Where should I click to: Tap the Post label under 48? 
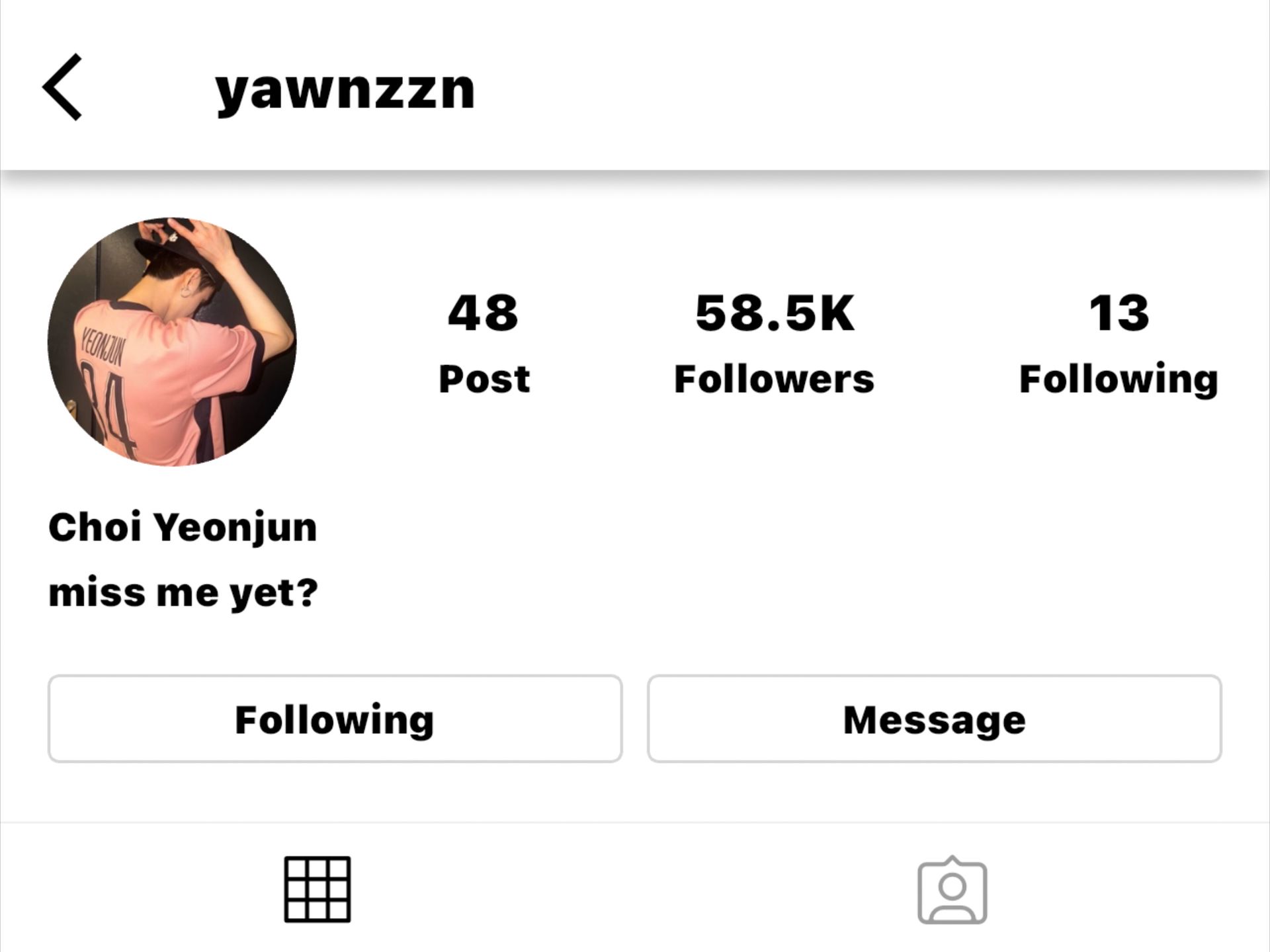click(484, 379)
